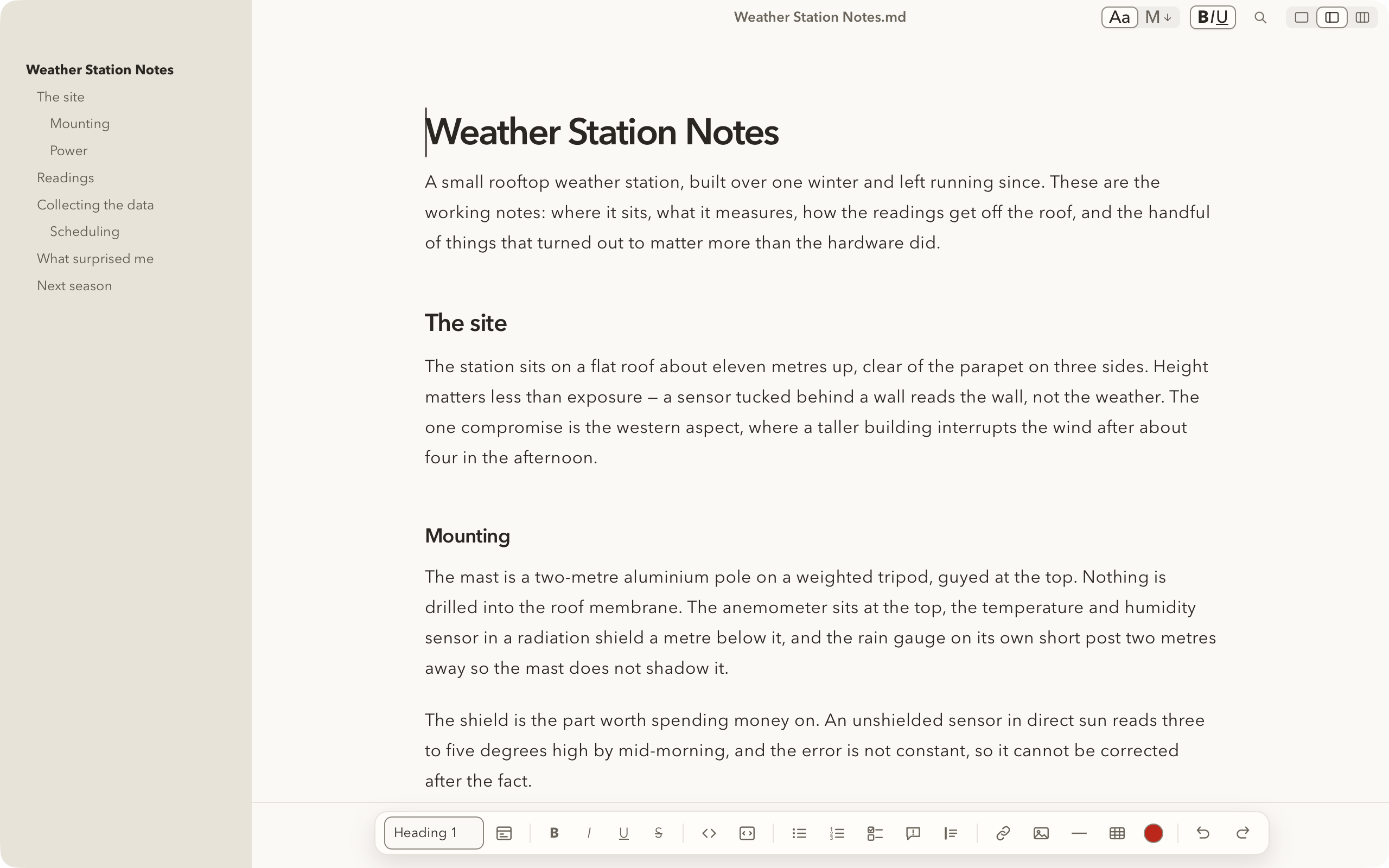Apply strikethrough formatting
Image resolution: width=1389 pixels, height=868 pixels.
point(658,833)
